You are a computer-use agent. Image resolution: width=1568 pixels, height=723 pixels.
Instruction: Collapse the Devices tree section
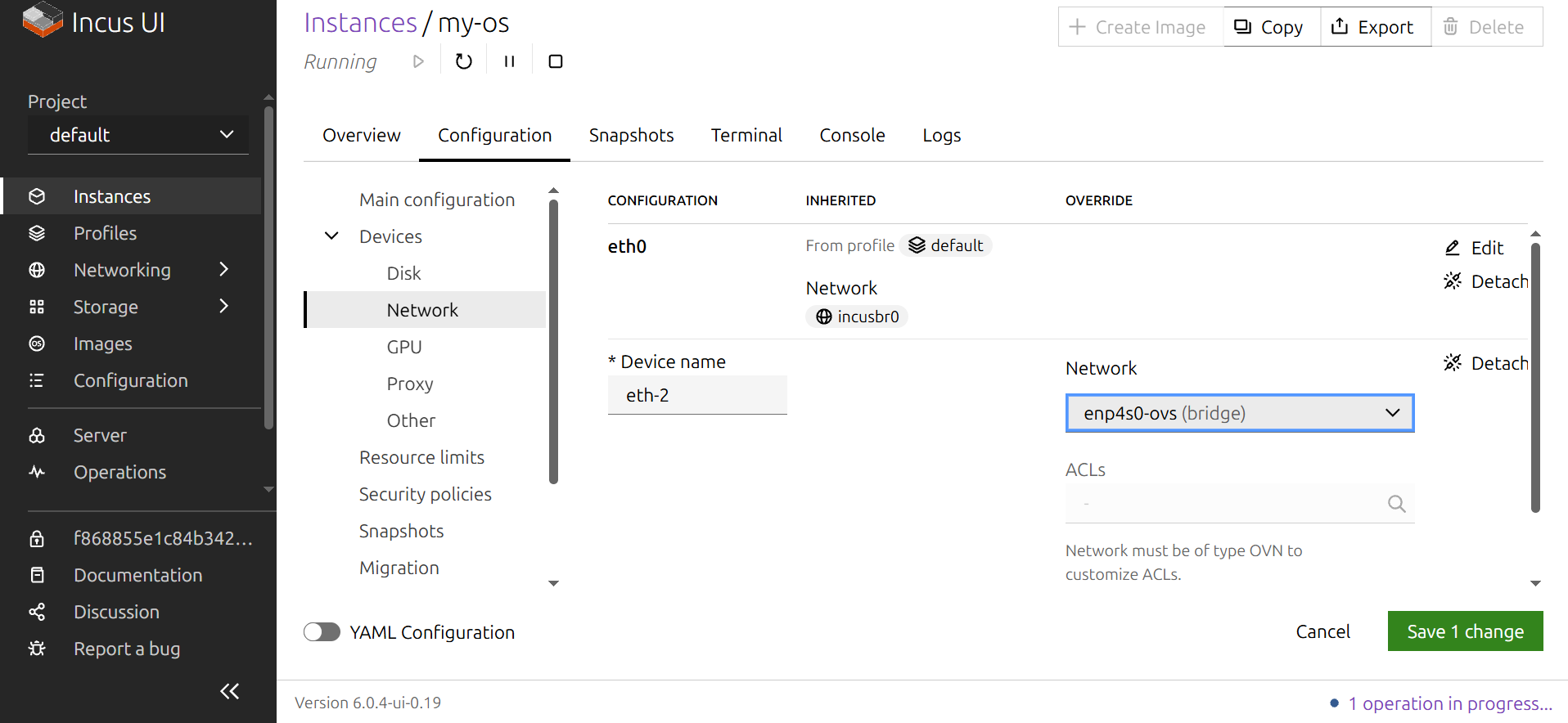331,236
